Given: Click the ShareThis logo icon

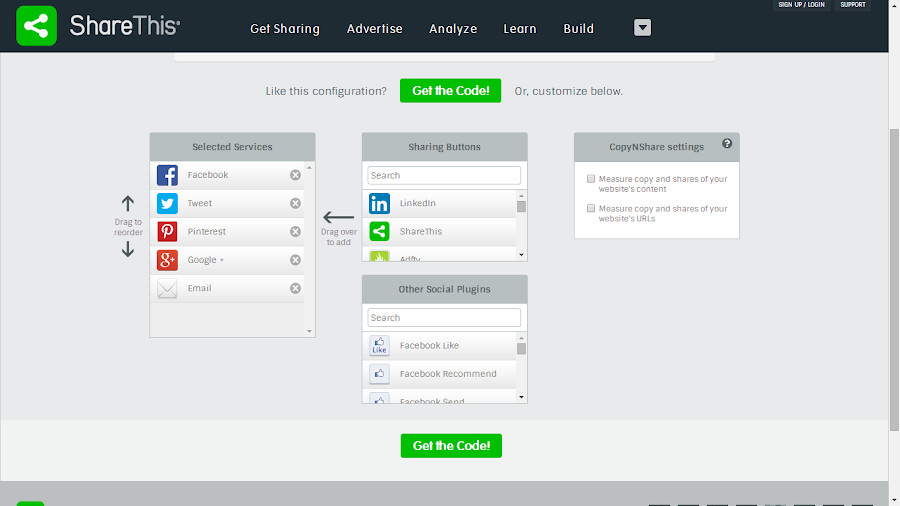Looking at the screenshot, I should tap(36, 26).
